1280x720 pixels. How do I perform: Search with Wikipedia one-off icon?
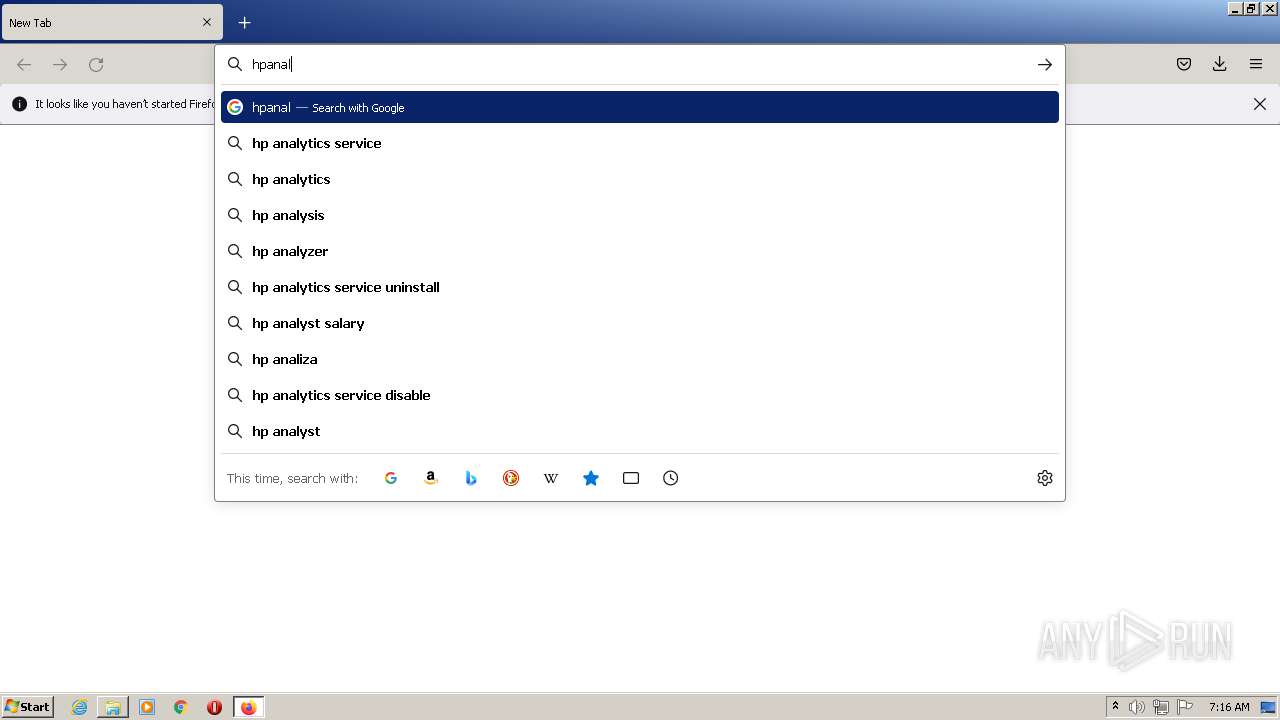(551, 478)
